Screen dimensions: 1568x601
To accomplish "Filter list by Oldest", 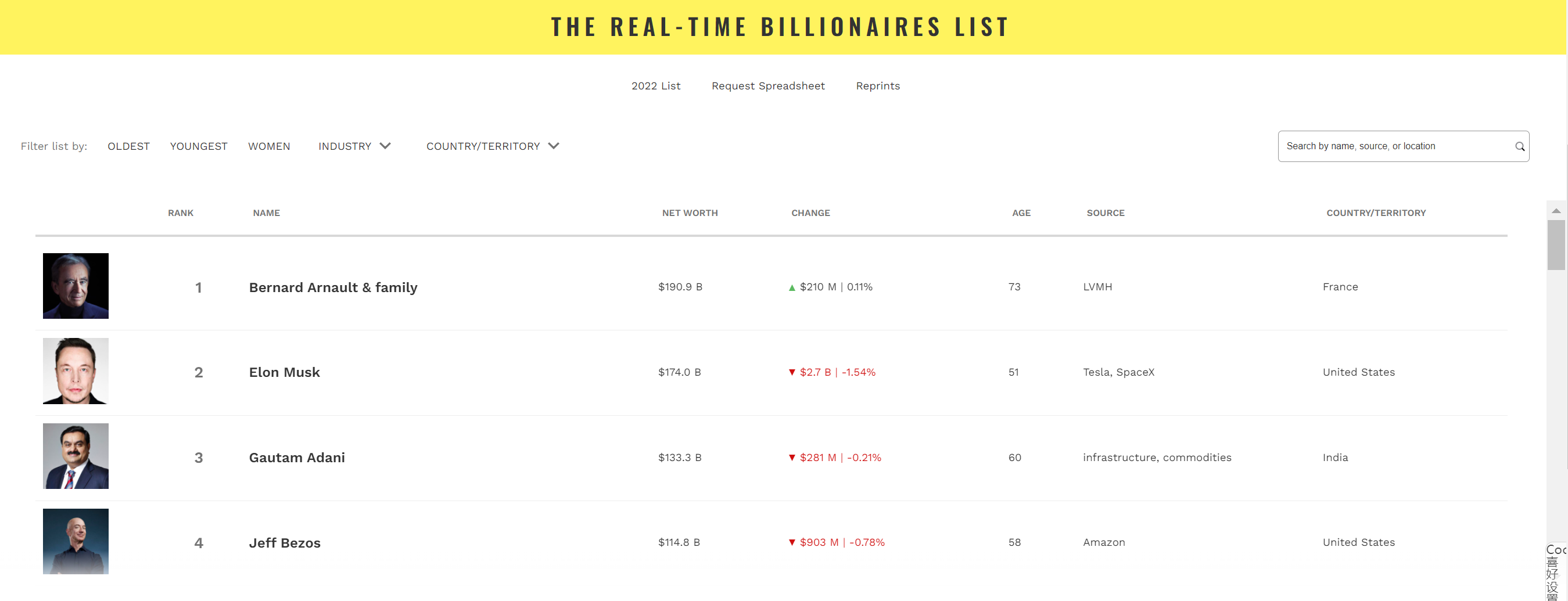I will (128, 146).
